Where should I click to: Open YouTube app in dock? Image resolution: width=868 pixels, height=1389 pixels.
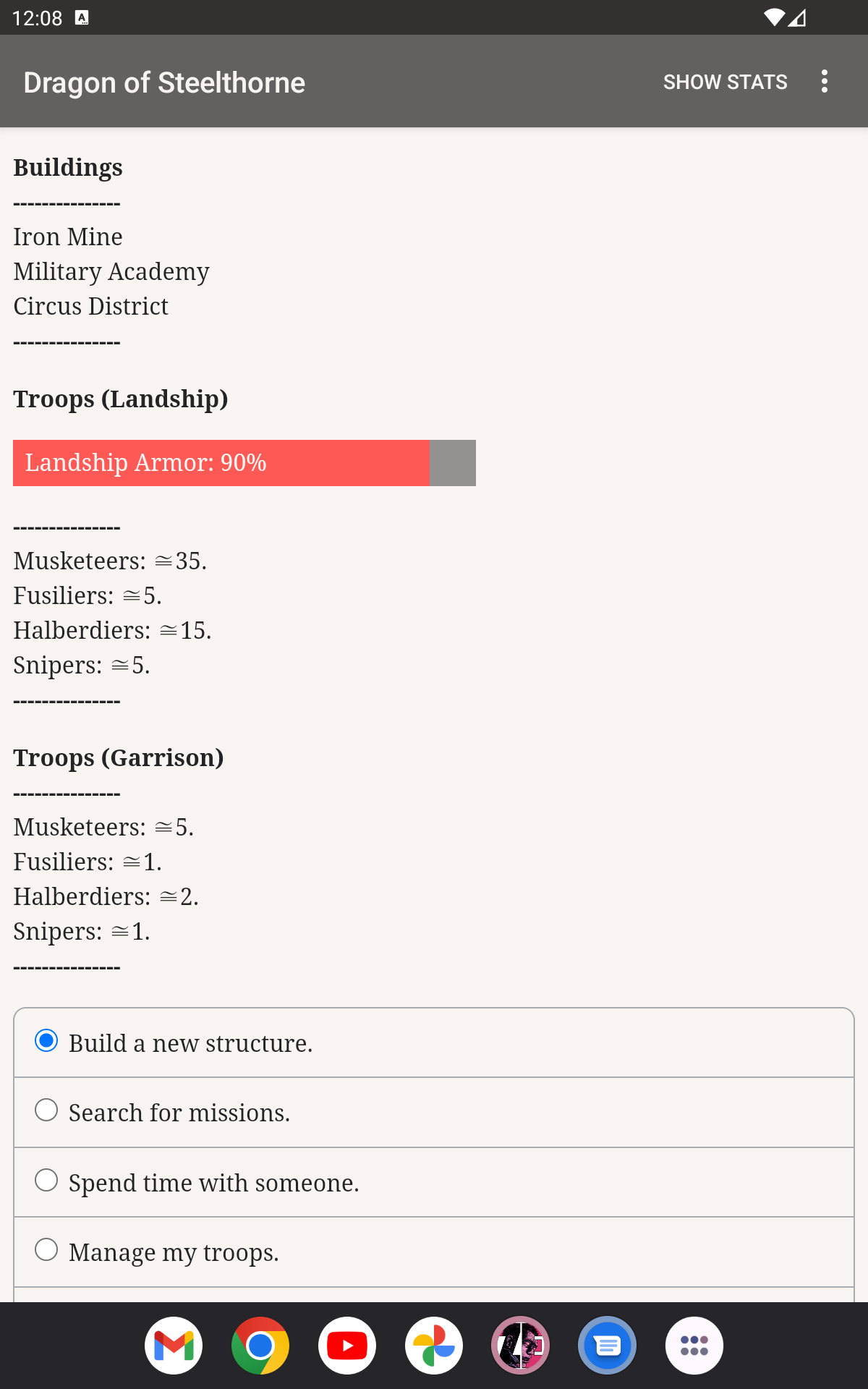(x=347, y=1346)
